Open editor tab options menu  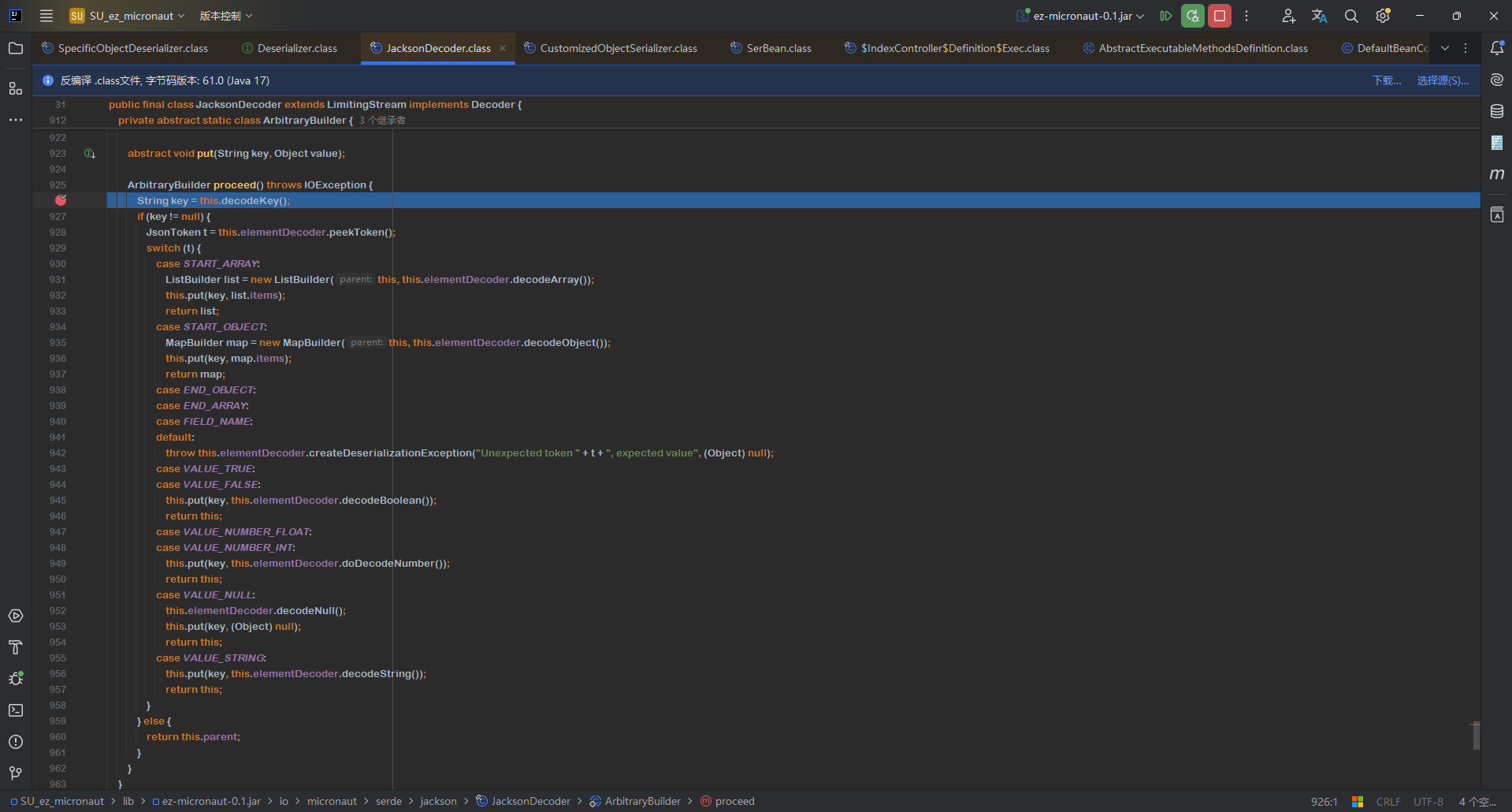pos(1466,48)
